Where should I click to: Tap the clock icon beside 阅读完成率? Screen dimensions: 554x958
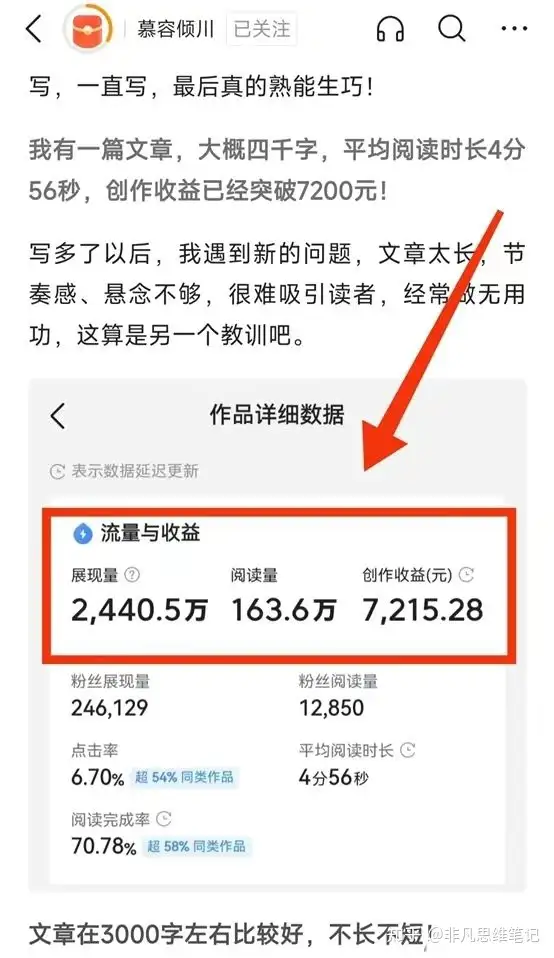(163, 819)
